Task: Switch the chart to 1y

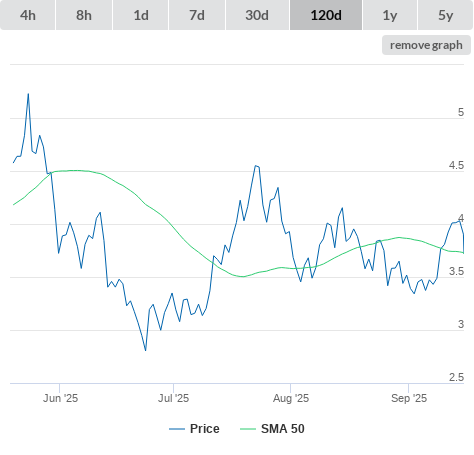Action: [x=390, y=15]
